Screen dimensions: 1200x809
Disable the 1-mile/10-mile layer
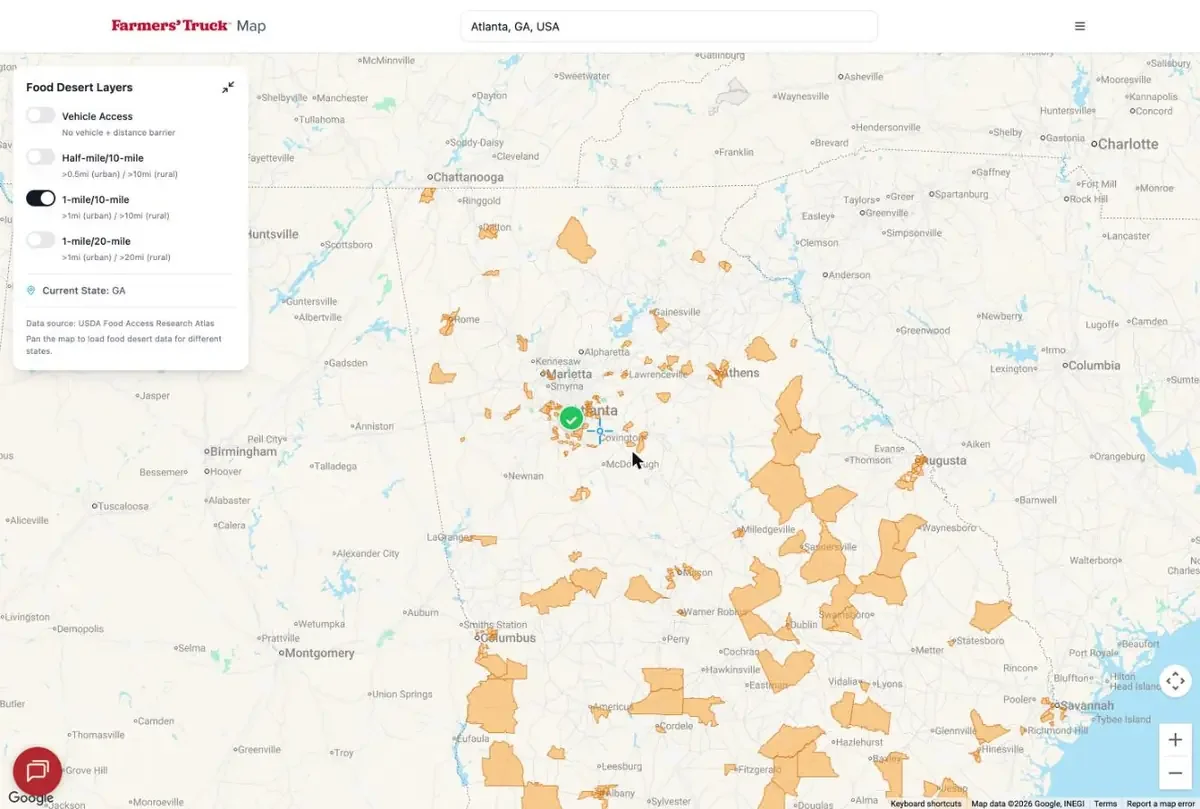click(x=41, y=198)
